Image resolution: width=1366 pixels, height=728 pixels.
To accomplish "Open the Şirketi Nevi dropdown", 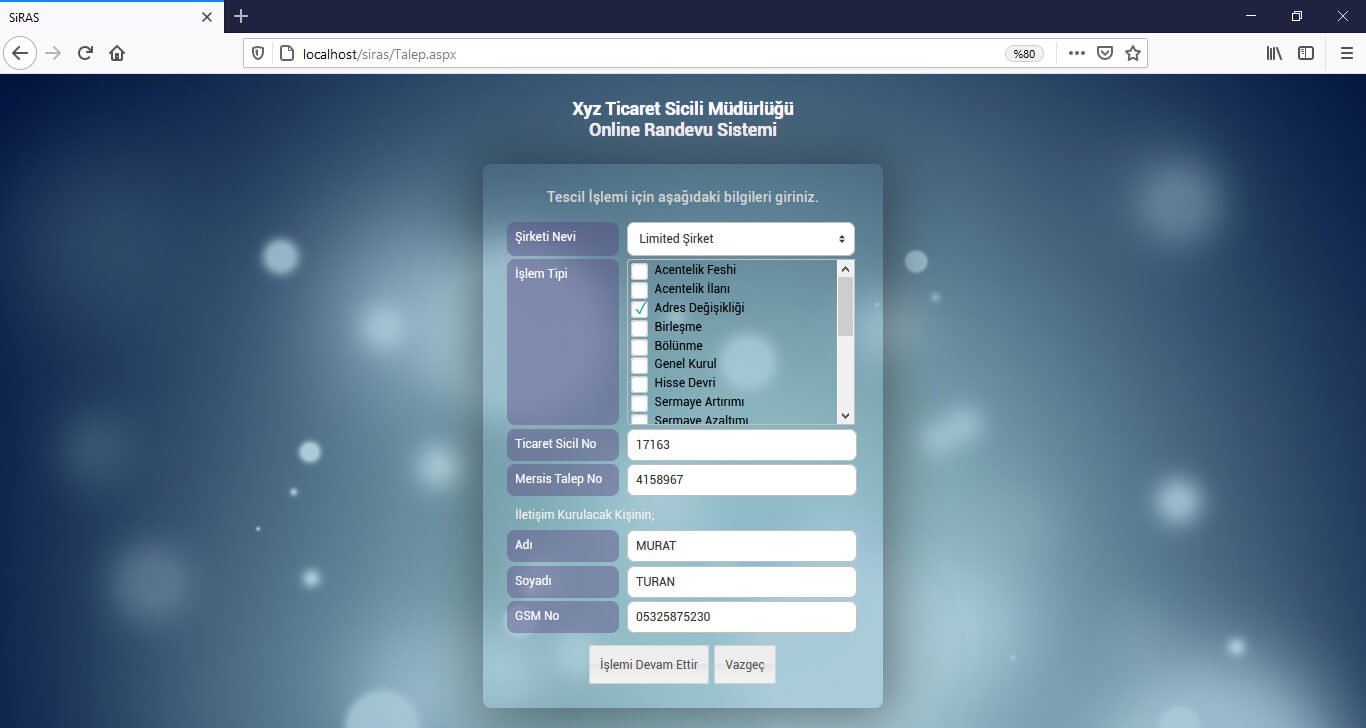I will [x=740, y=239].
